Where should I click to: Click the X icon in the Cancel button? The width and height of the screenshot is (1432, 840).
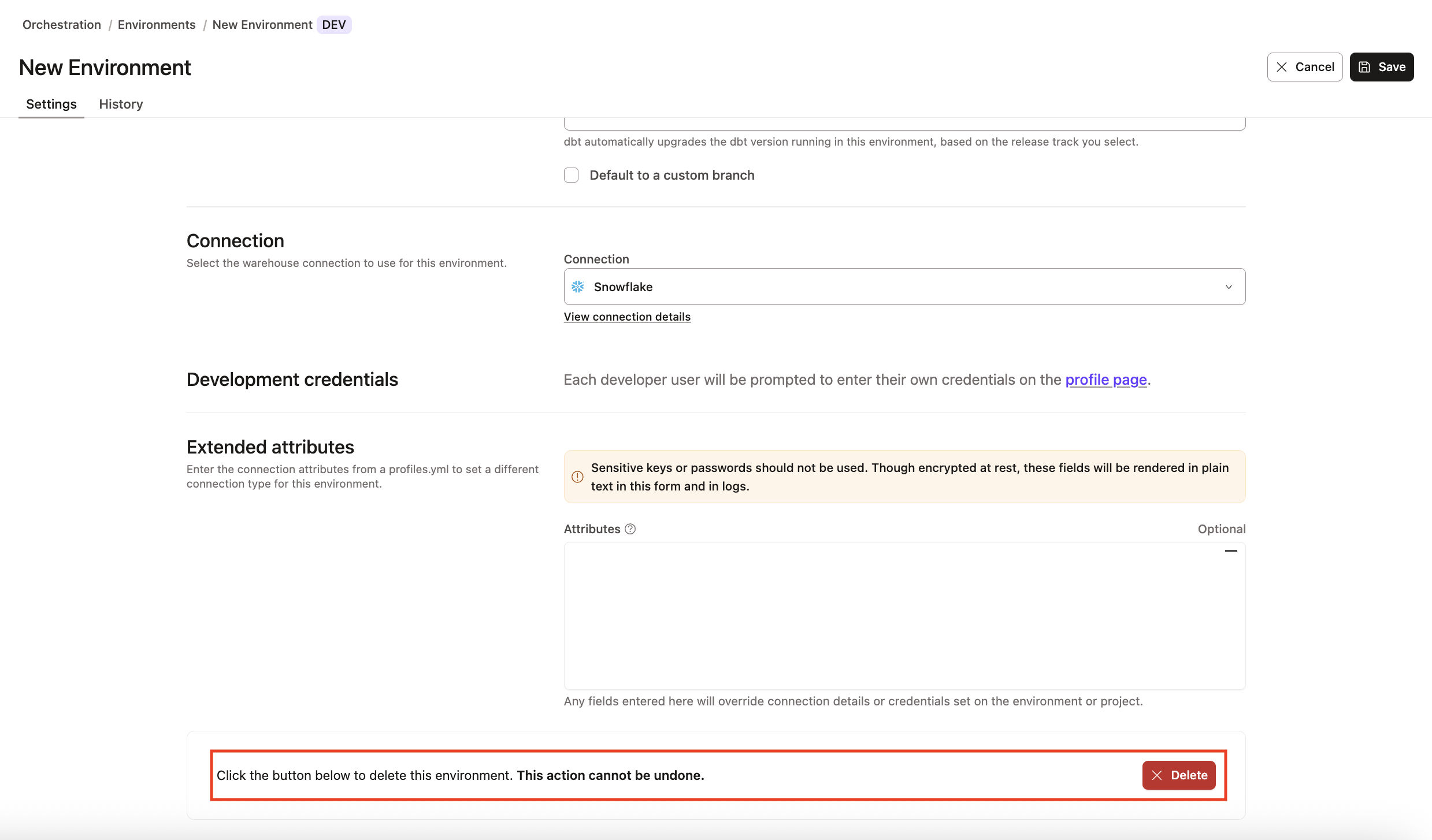pos(1282,67)
